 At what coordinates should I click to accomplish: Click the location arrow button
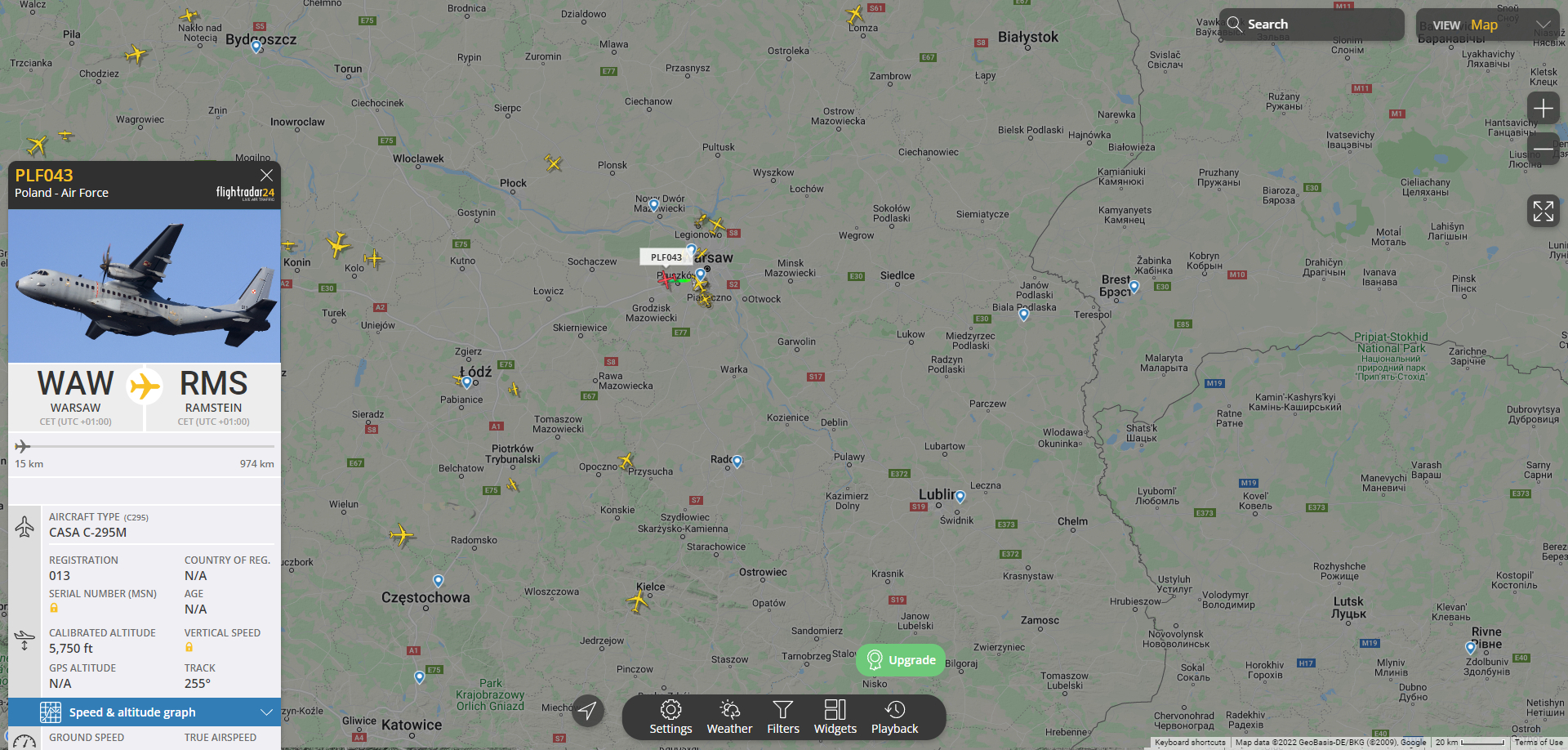coord(587,711)
